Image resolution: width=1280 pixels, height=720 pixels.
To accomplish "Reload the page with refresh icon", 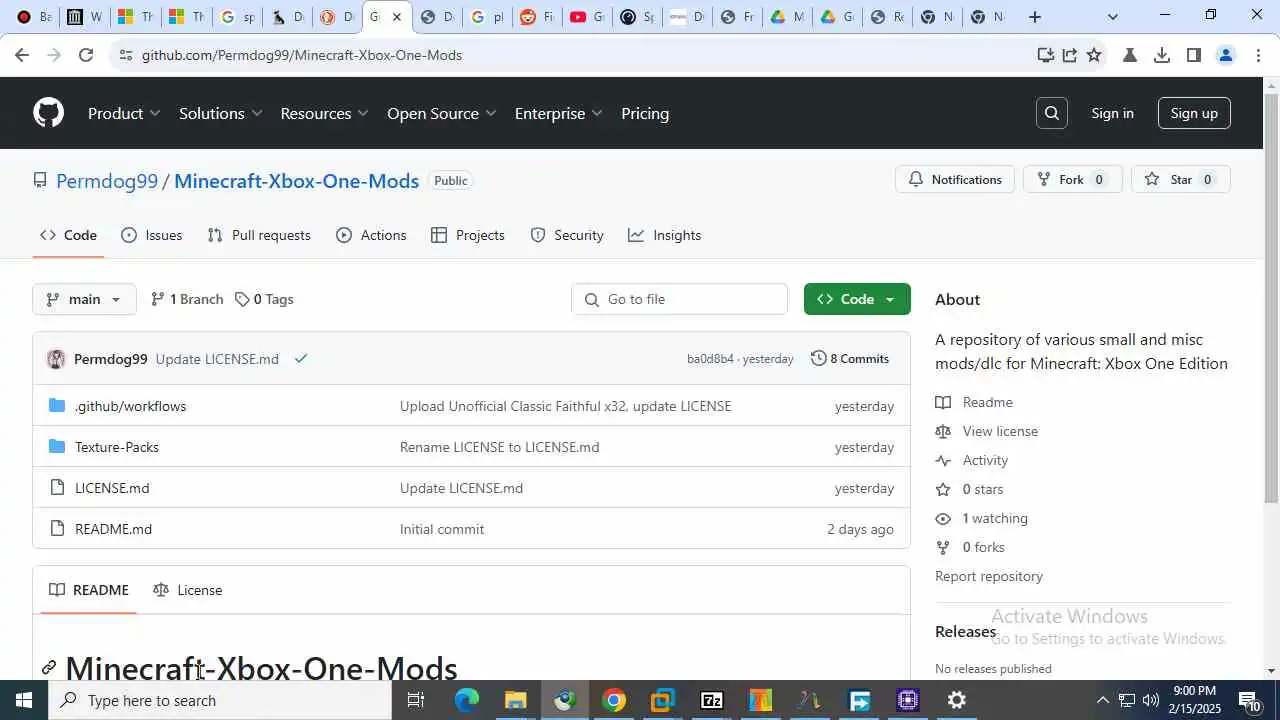I will [x=86, y=55].
